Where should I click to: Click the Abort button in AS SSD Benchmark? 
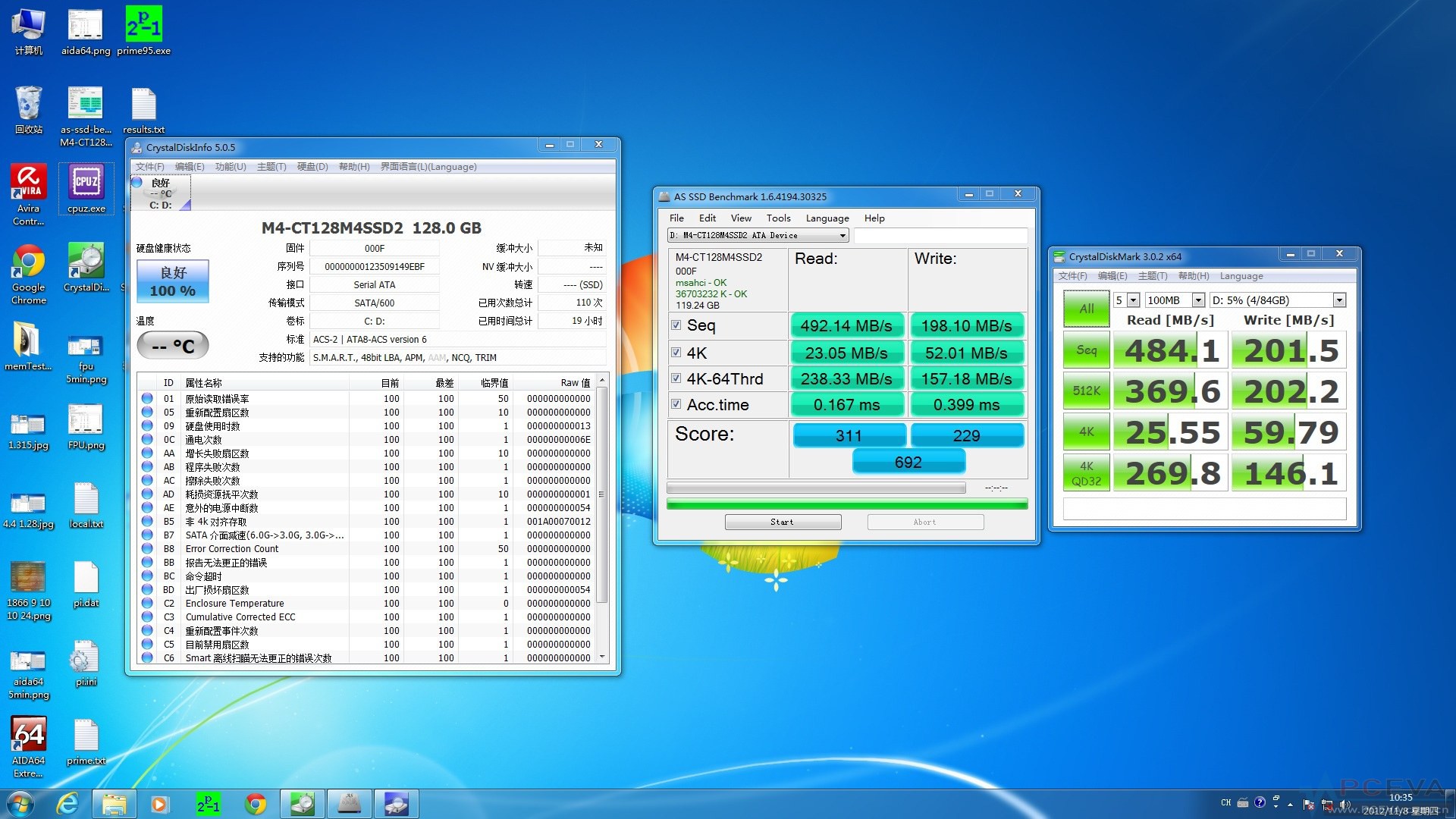click(x=925, y=522)
